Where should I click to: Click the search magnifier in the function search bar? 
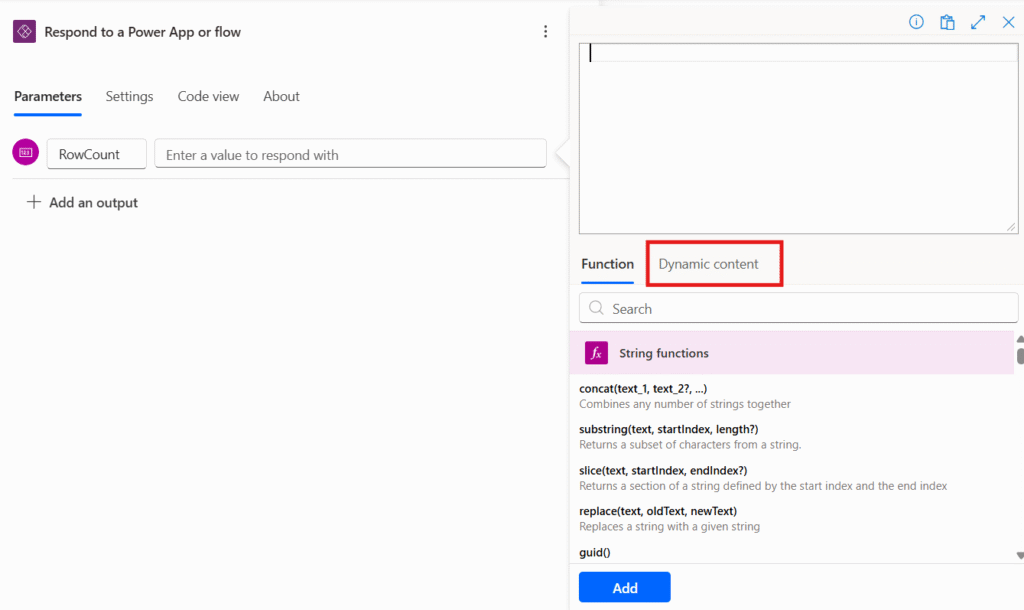tap(597, 308)
